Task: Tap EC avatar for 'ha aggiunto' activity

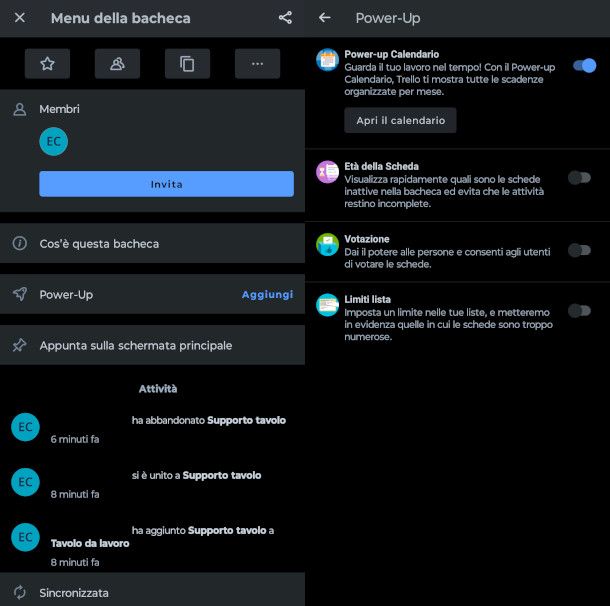Action: click(25, 538)
